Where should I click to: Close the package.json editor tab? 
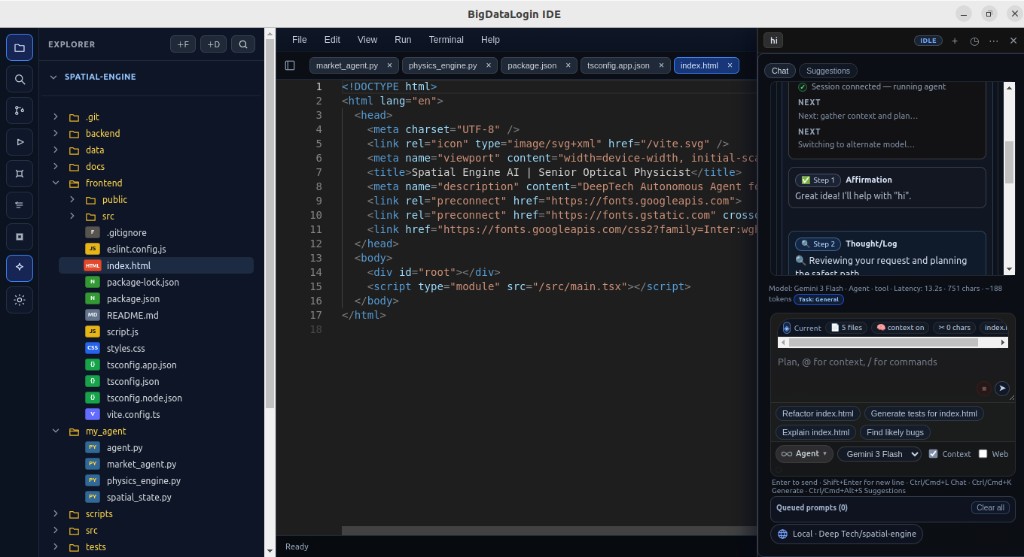568,65
